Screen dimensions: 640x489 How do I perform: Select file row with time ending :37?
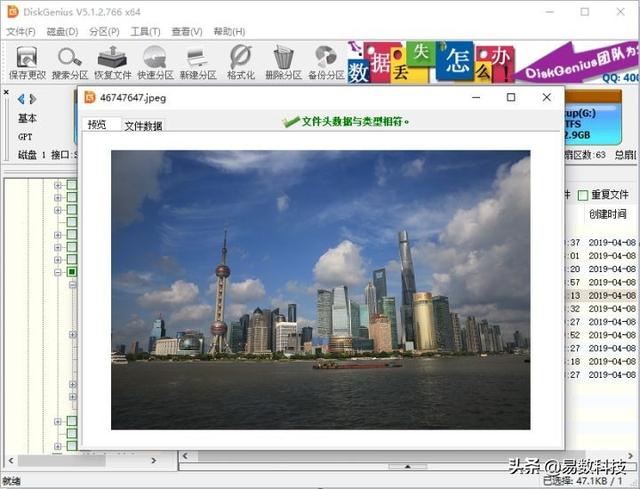tap(602, 242)
